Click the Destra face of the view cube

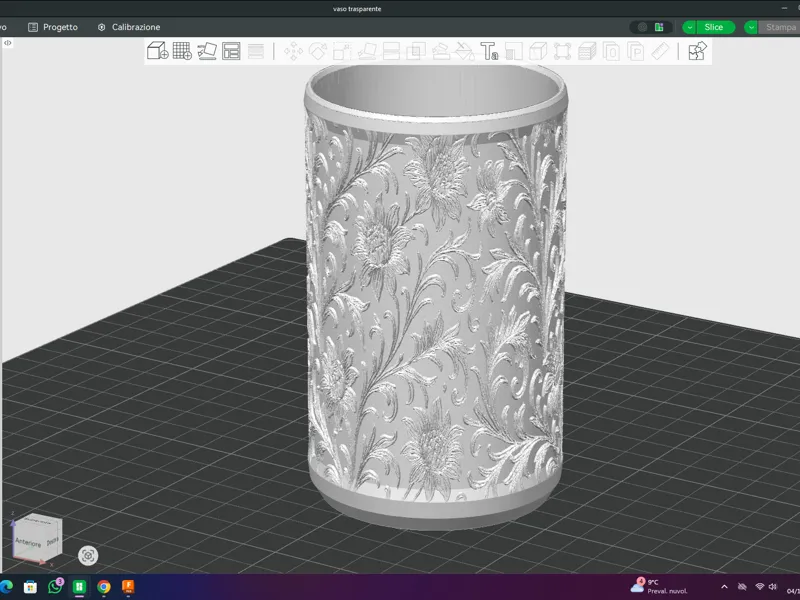coord(53,540)
